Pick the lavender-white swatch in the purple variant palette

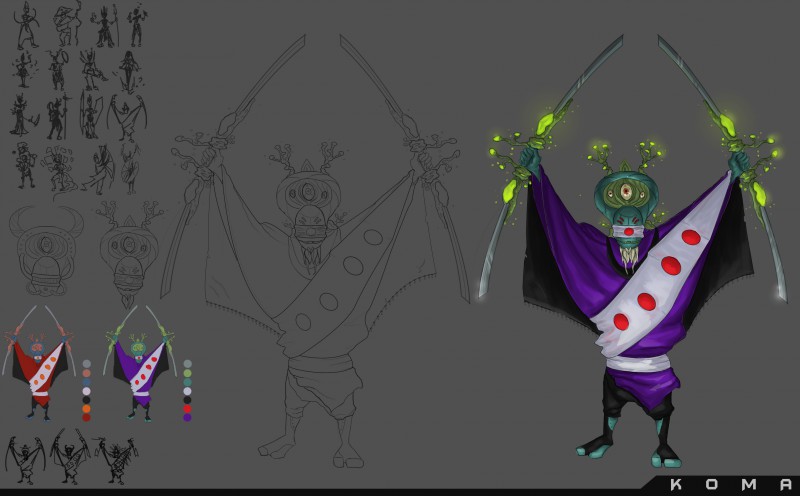click(x=187, y=391)
